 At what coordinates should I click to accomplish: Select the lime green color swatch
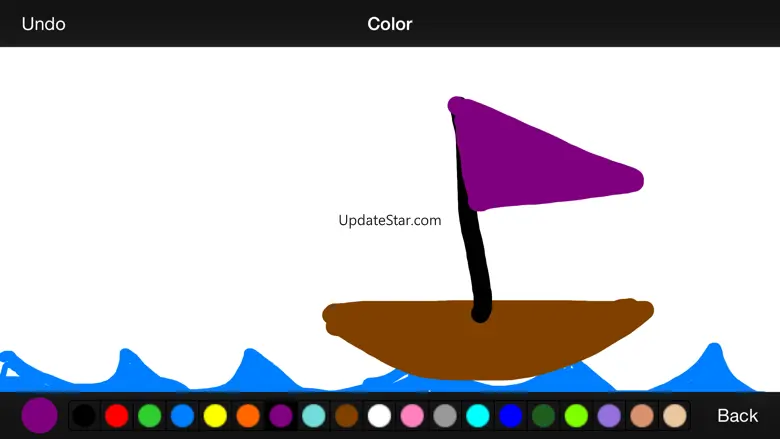tap(577, 416)
